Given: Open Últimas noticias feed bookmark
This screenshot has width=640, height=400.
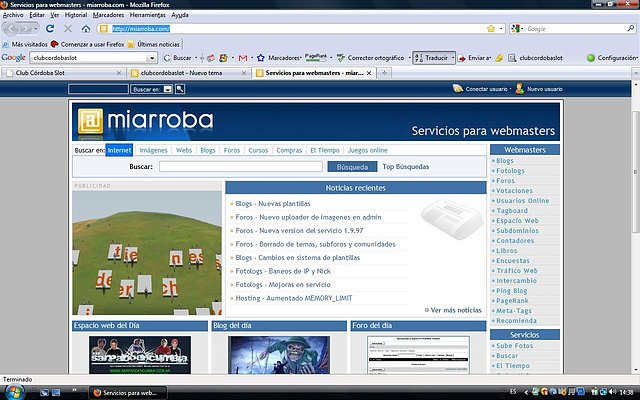Looking at the screenshot, I should [153, 44].
